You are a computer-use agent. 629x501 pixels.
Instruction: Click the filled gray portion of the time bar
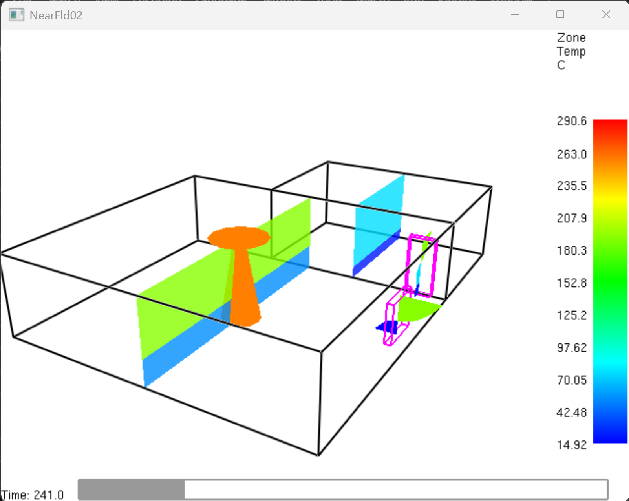(130, 488)
